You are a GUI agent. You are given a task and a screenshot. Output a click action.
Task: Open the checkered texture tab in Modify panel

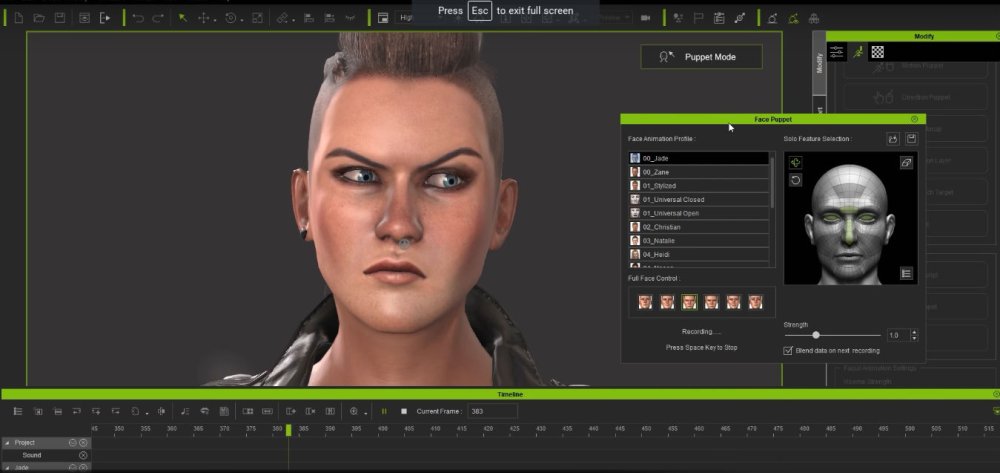[x=878, y=52]
